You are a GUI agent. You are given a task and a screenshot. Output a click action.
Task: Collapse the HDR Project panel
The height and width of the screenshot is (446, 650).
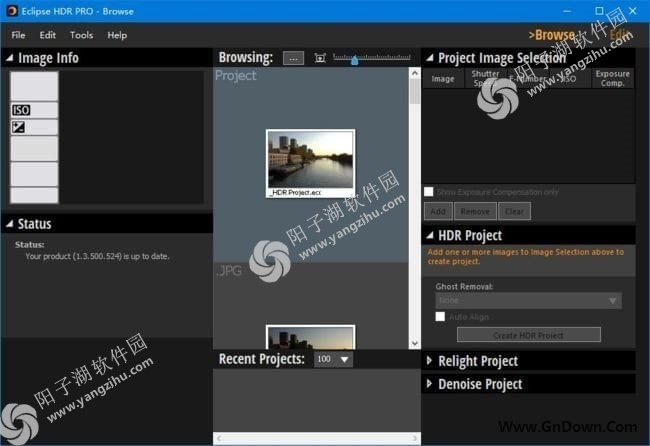tap(430, 235)
